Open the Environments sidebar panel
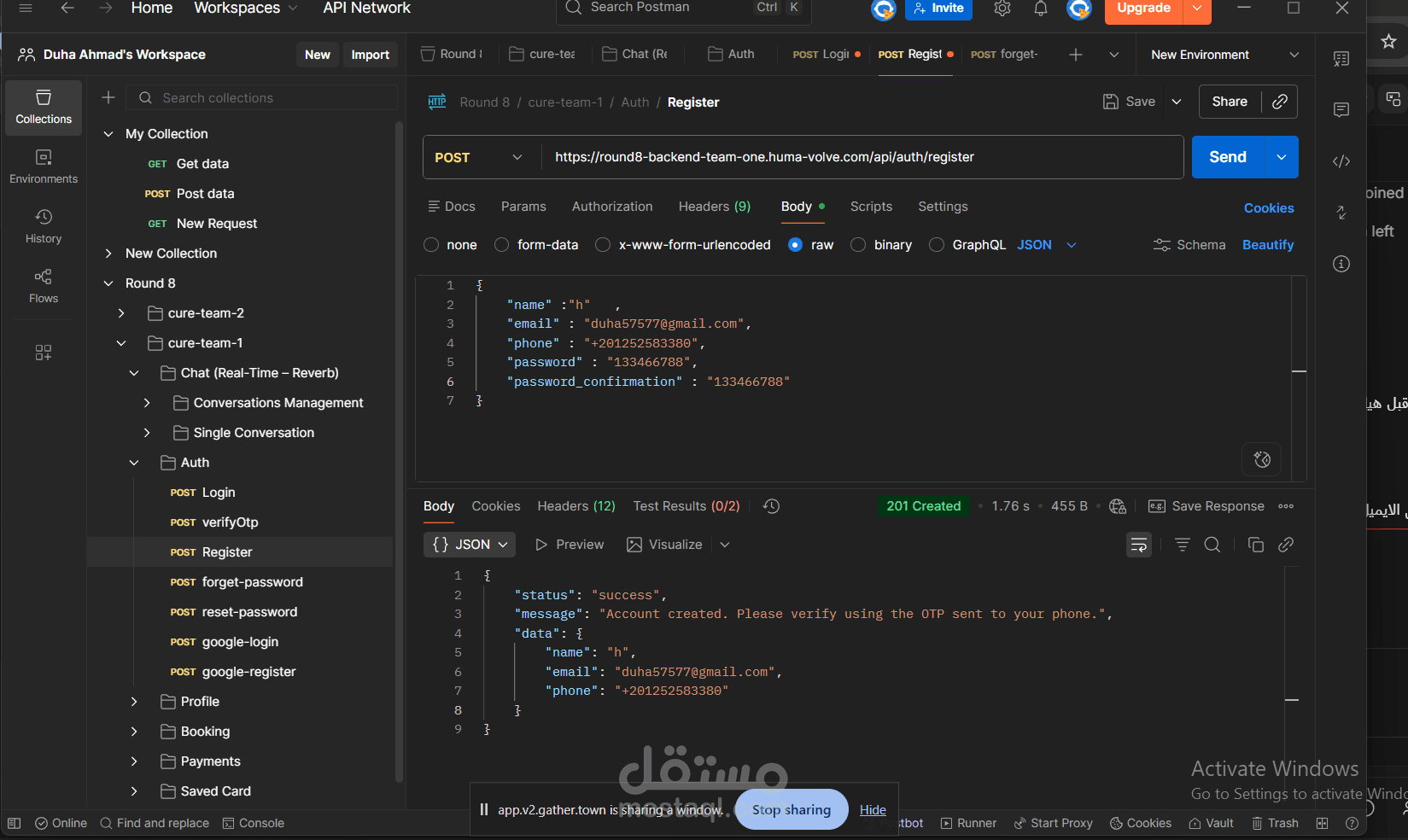This screenshot has height=840, width=1408. pos(44,167)
